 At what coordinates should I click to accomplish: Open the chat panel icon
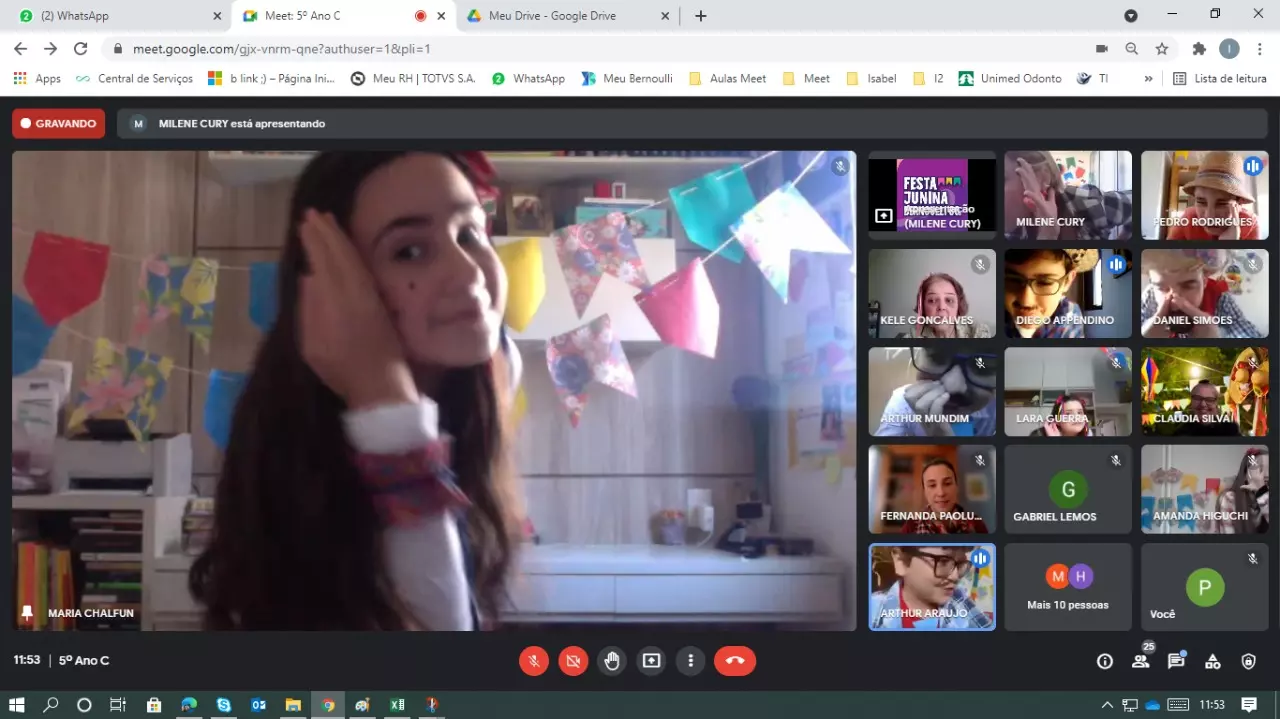click(1176, 661)
